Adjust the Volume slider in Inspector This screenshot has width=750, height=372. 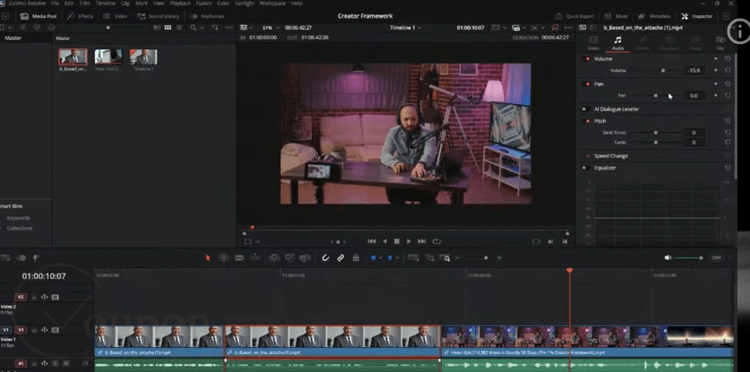coord(662,70)
